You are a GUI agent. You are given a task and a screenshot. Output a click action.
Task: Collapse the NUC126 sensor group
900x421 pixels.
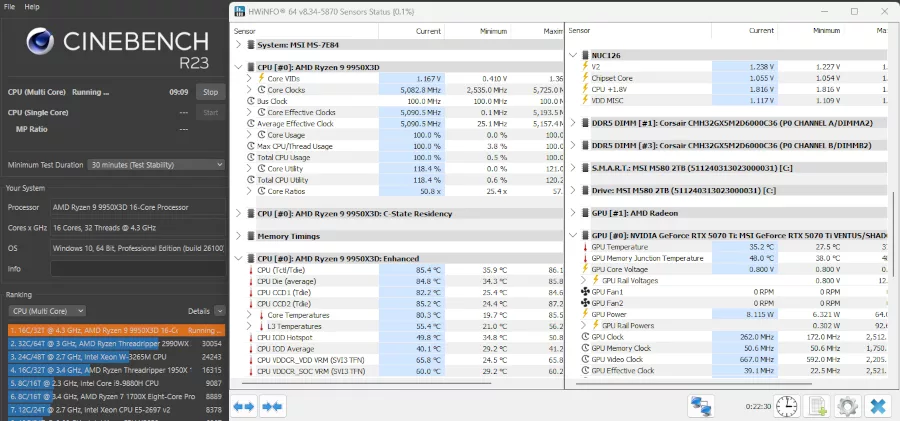click(x=573, y=55)
